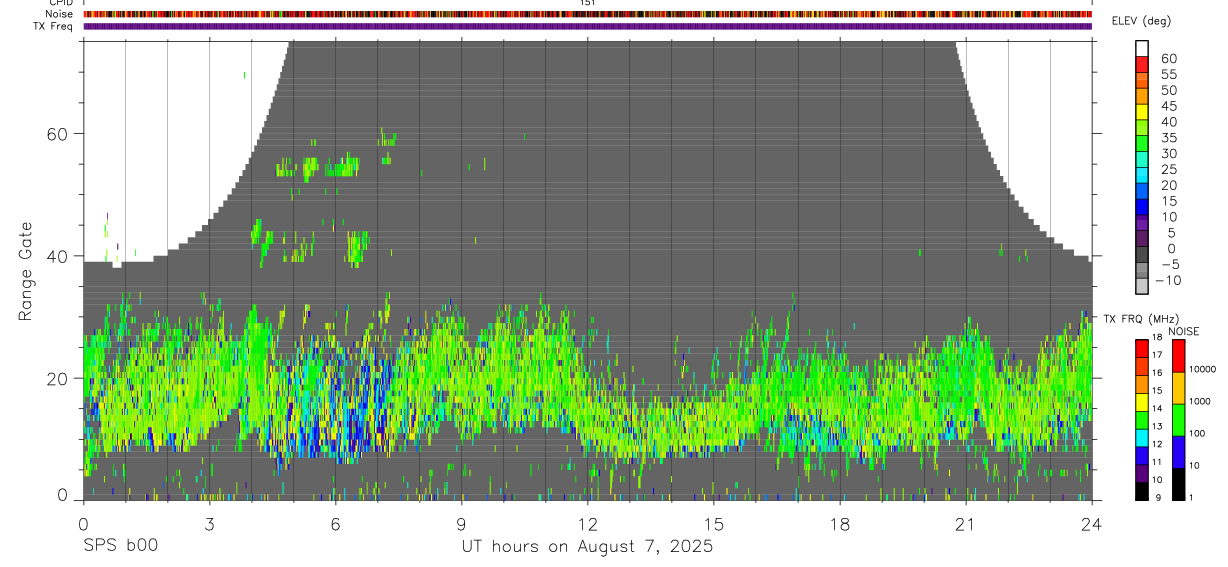Click the NOISE legend value "100"

tap(1198, 433)
